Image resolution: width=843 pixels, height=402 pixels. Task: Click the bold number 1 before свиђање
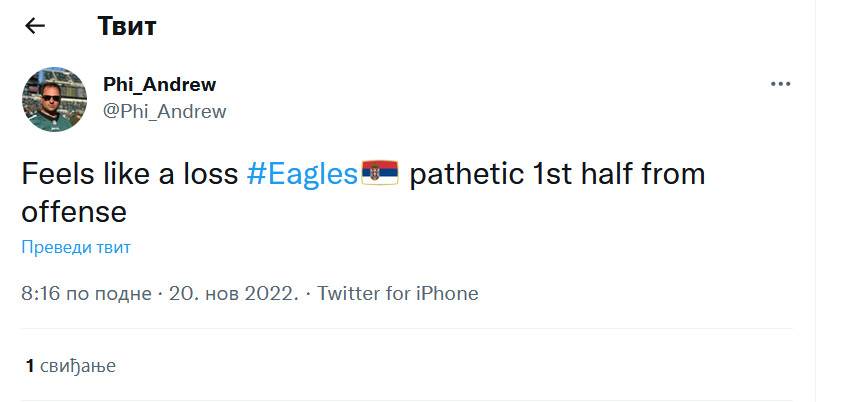pyautogui.click(x=30, y=366)
